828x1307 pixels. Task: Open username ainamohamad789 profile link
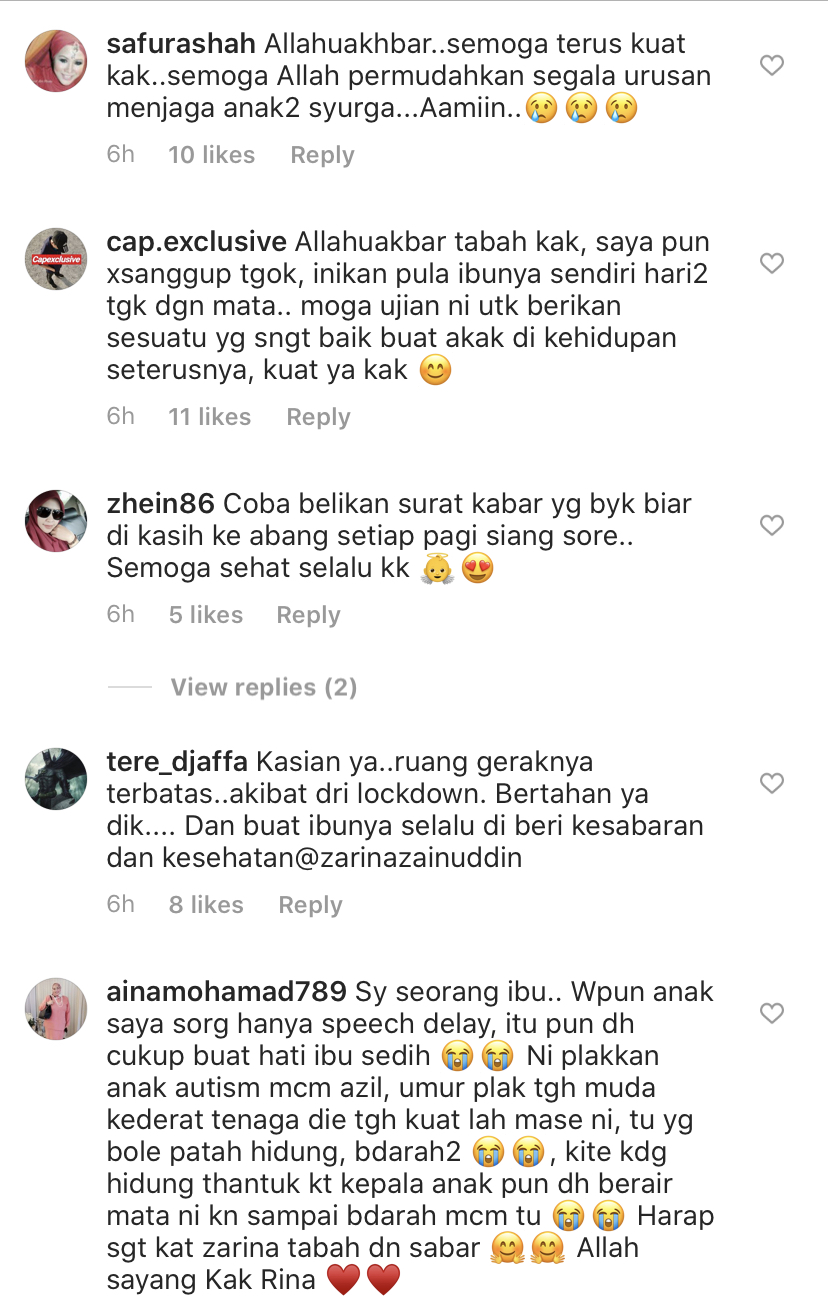coord(226,992)
